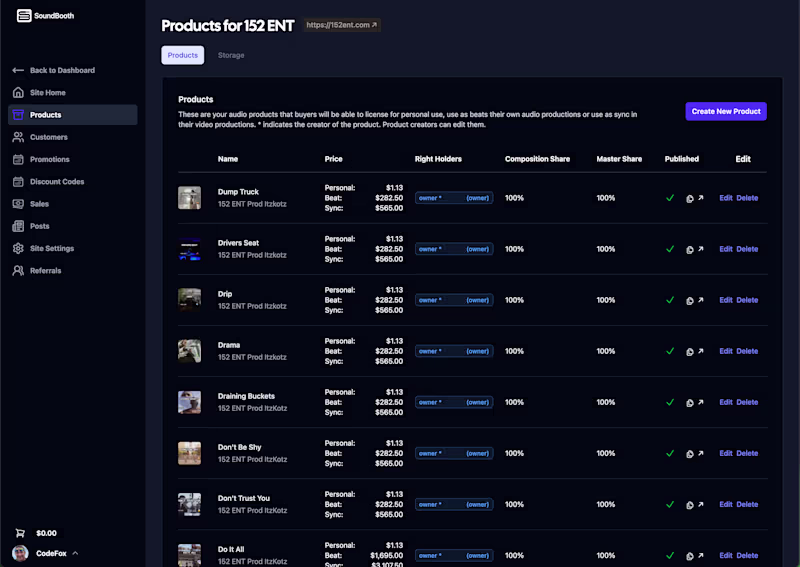The width and height of the screenshot is (800, 567).
Task: Delete the Don't Trust You product
Action: [747, 504]
